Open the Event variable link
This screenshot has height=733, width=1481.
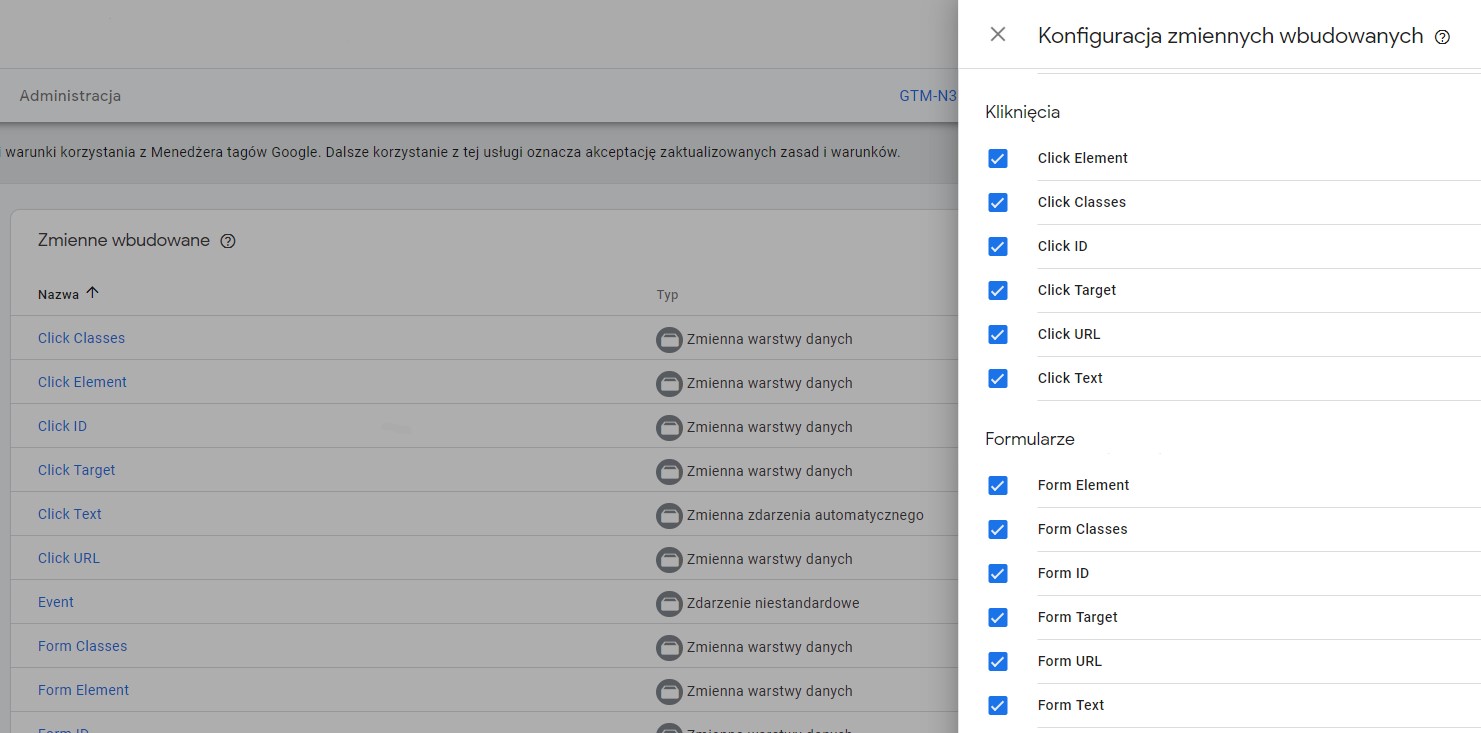click(56, 602)
